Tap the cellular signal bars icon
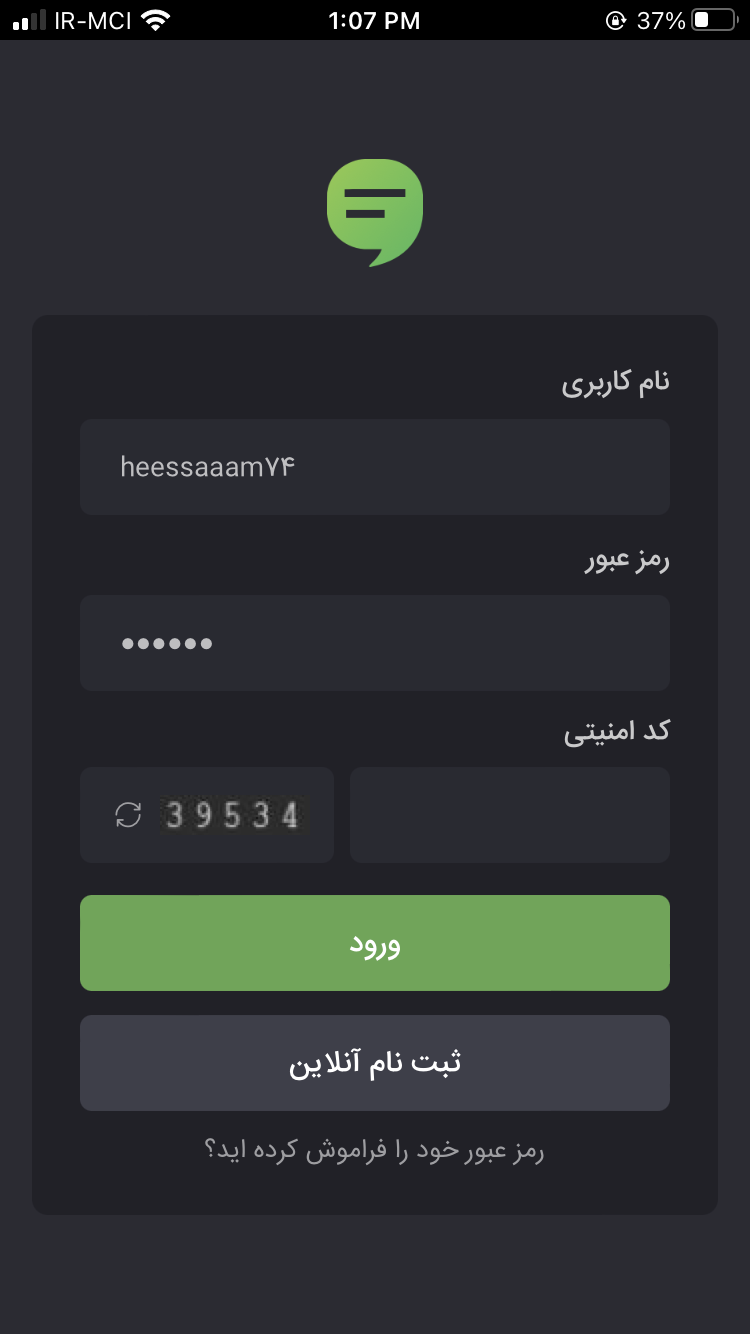This screenshot has width=750, height=1334. pos(30,20)
